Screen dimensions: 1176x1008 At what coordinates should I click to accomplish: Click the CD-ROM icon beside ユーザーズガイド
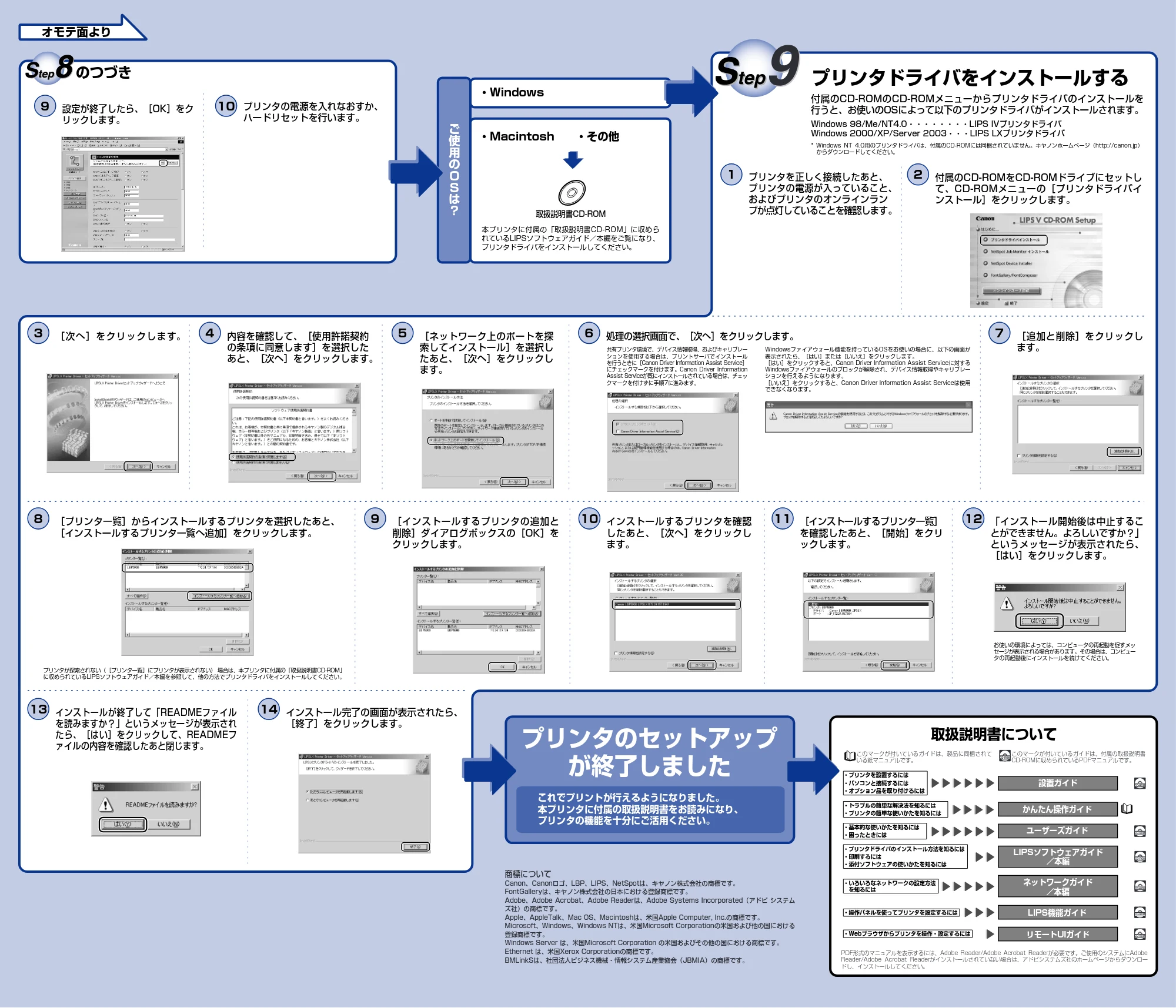pyautogui.click(x=1140, y=831)
